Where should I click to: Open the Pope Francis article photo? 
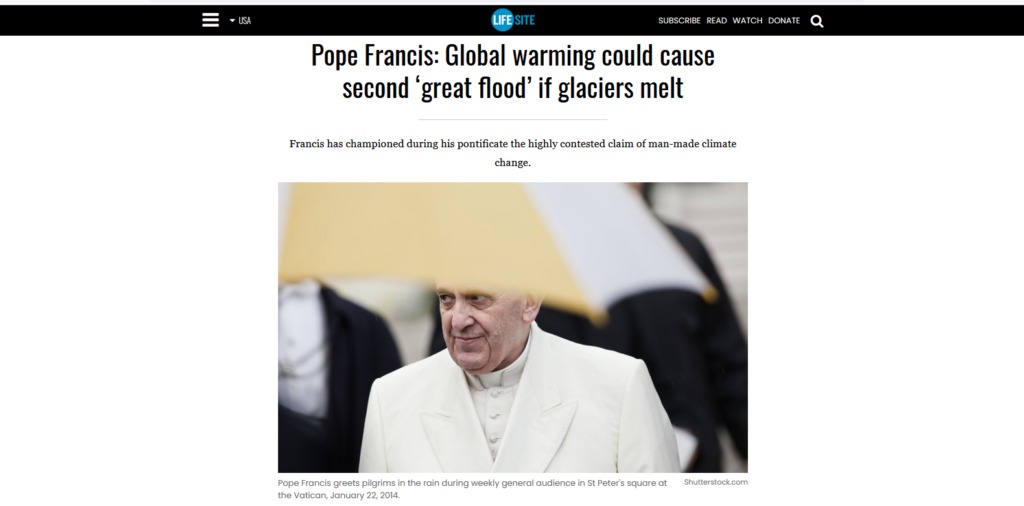[513, 327]
